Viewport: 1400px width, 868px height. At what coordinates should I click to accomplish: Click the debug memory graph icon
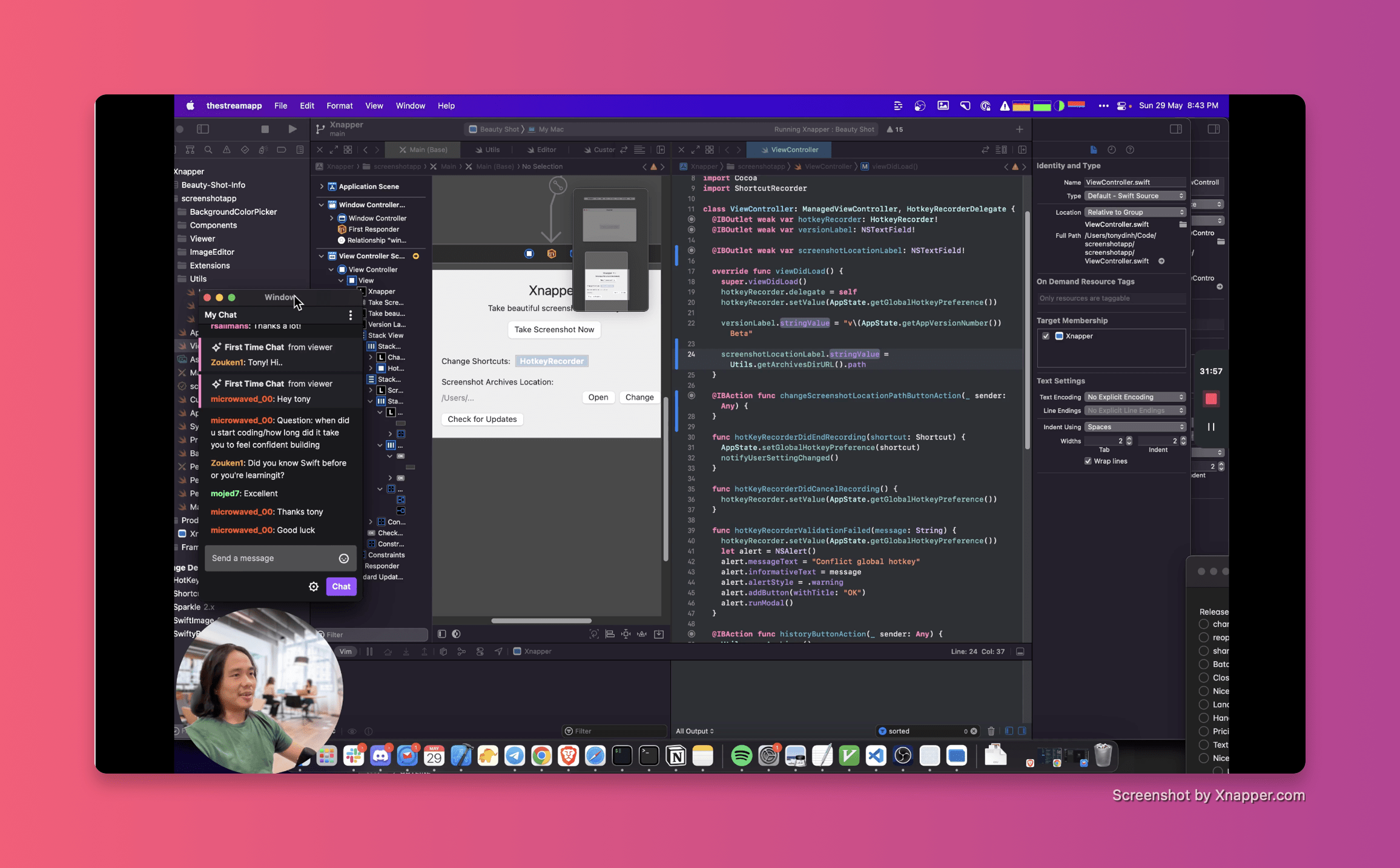coord(461,651)
